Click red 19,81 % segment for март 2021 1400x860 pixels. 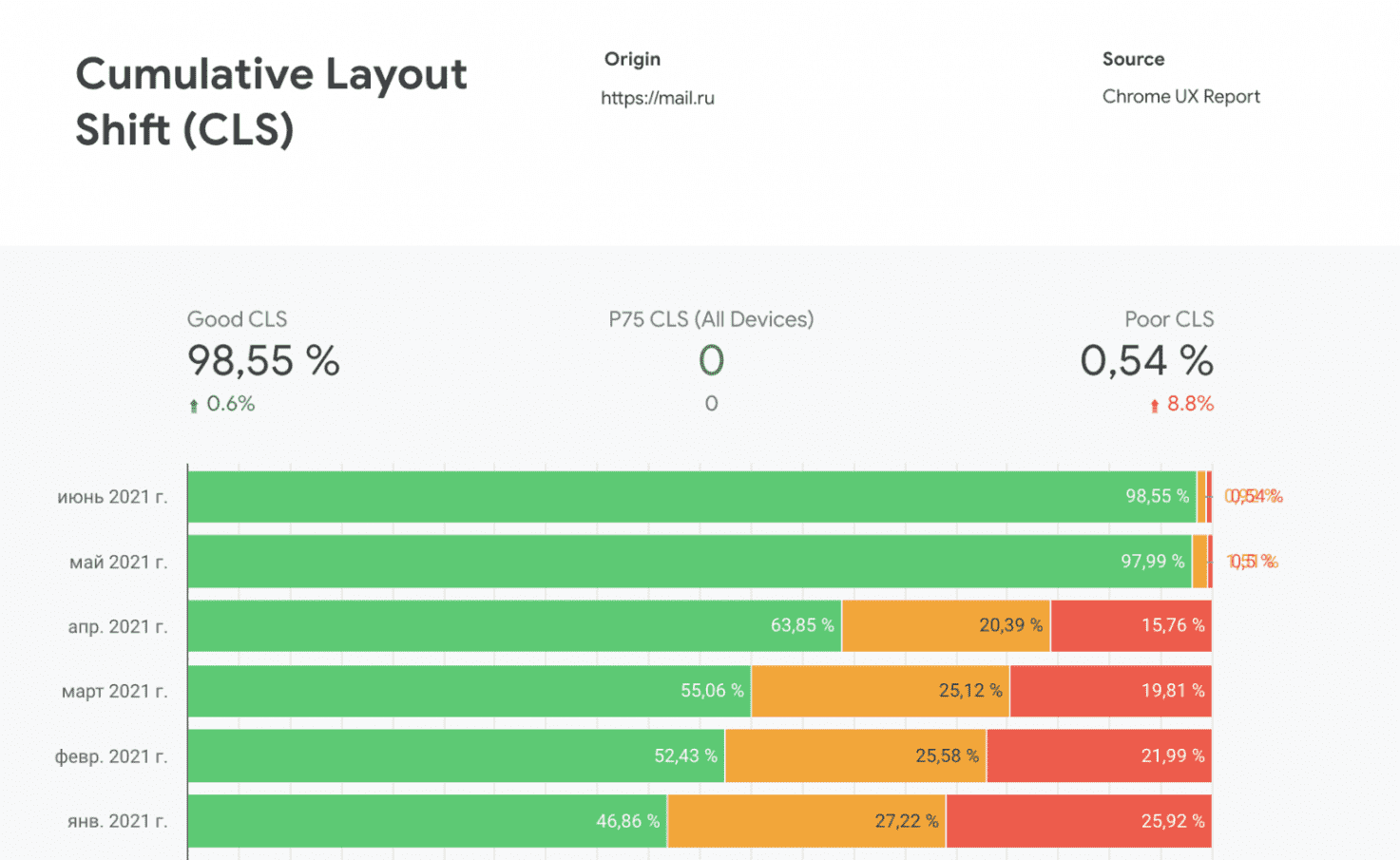pos(1110,691)
